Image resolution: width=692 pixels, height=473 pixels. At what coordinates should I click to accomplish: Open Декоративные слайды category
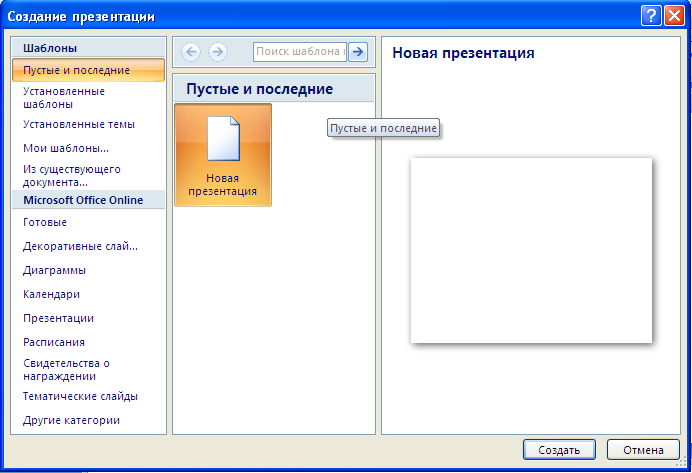(80, 246)
